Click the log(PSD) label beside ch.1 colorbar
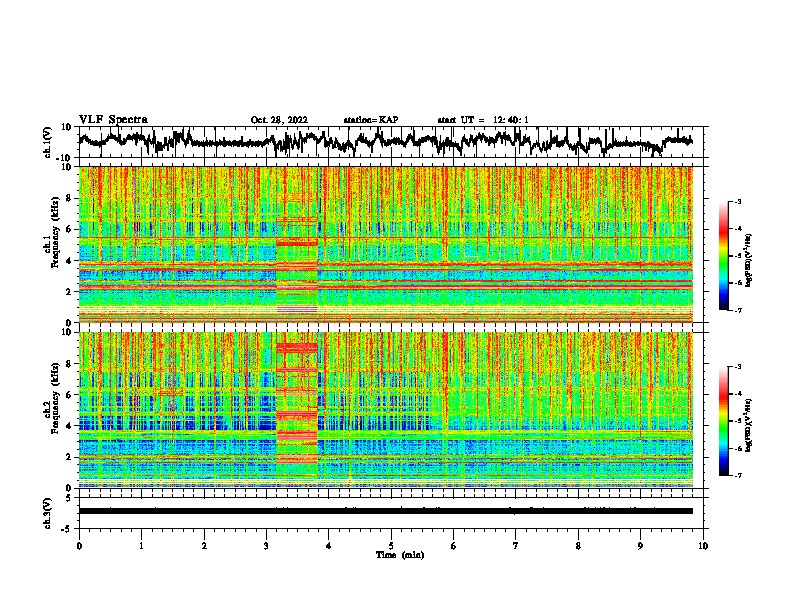 (x=749, y=261)
